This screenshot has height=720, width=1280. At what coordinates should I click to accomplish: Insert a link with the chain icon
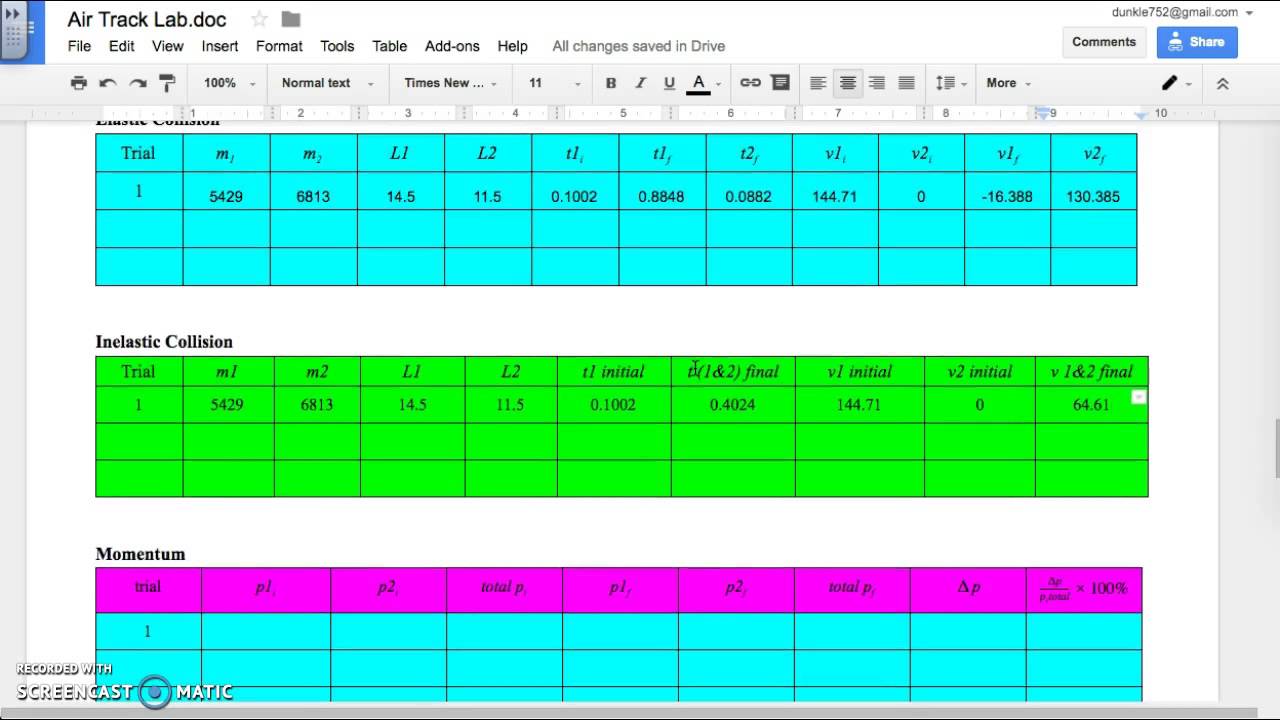tap(750, 83)
